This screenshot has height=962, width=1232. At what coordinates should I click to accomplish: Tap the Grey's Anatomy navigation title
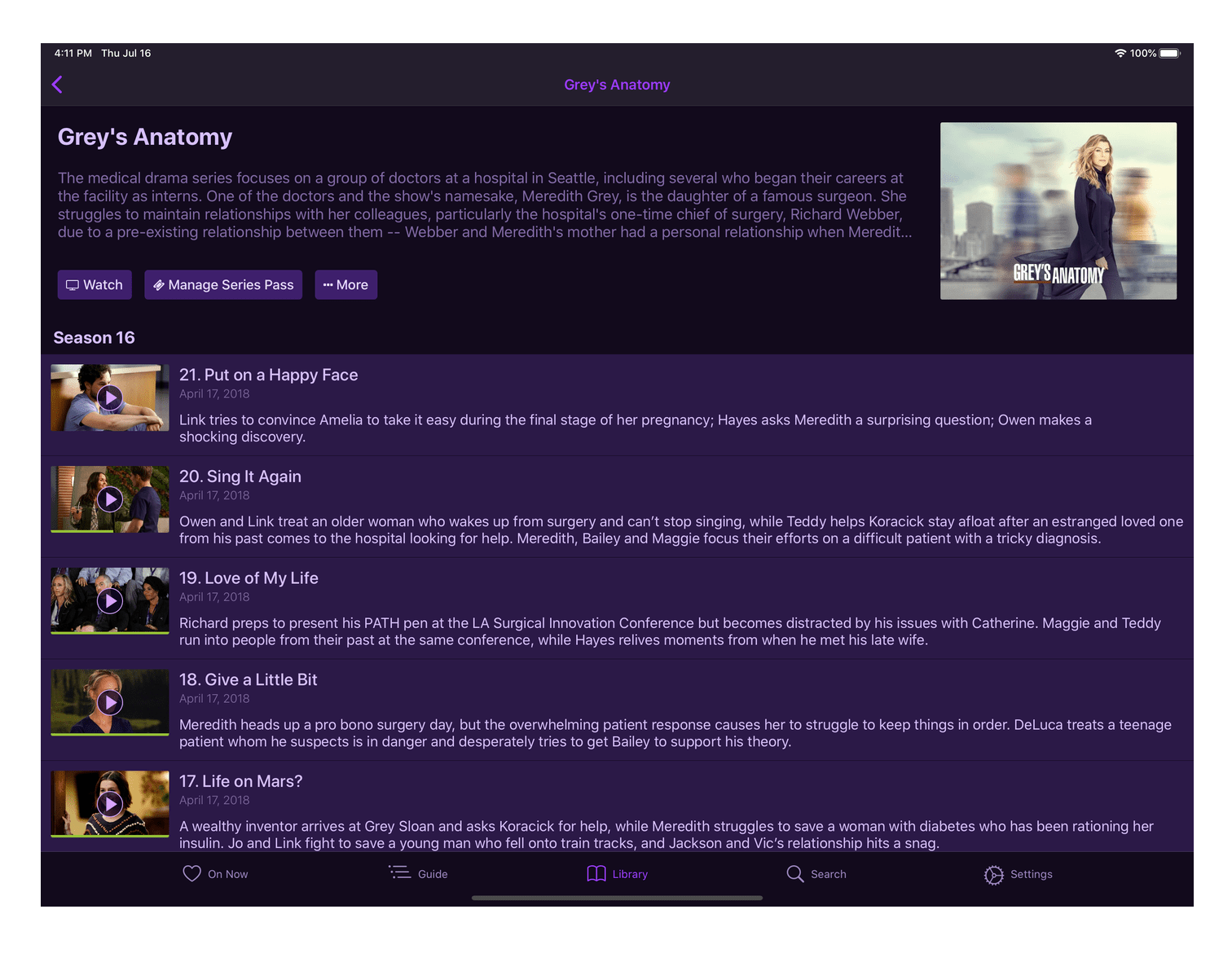[617, 85]
